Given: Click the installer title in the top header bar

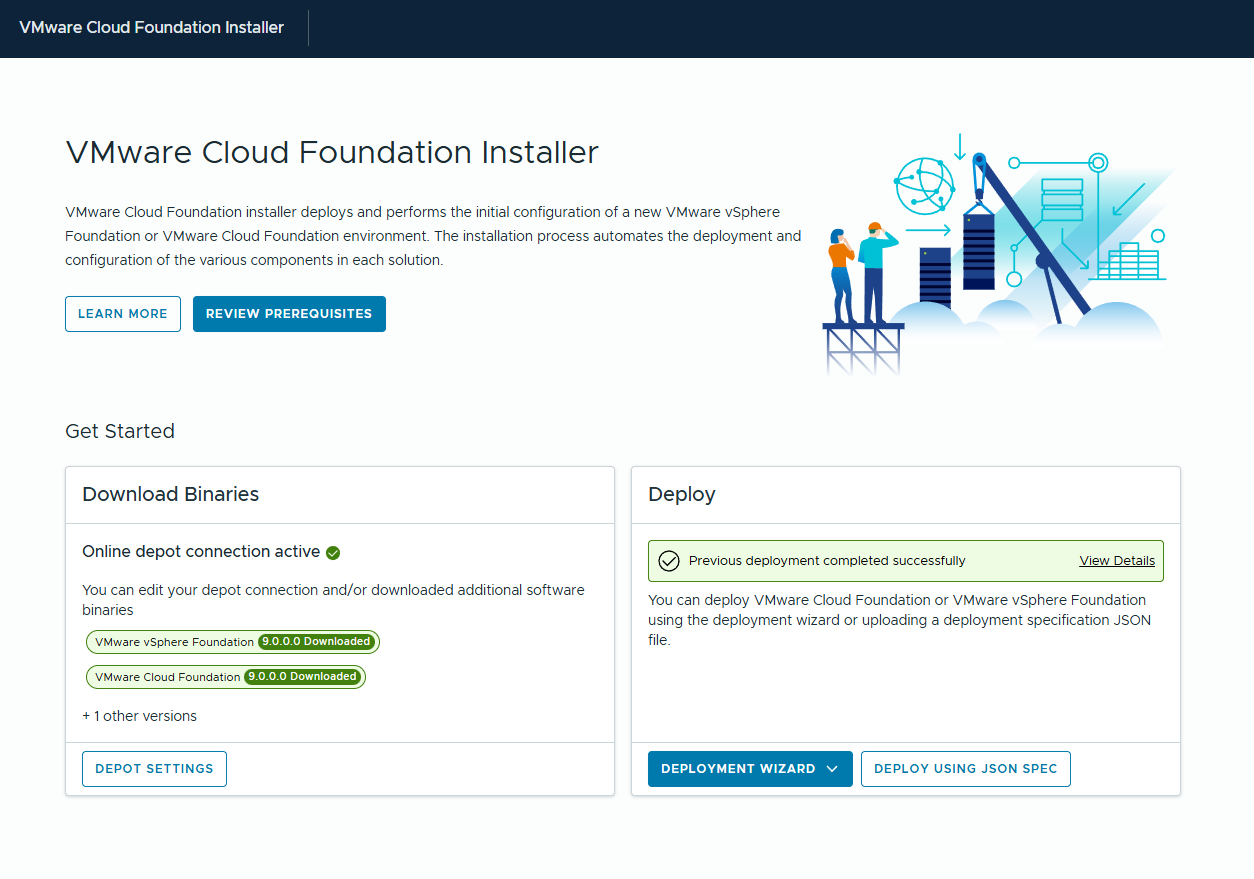Looking at the screenshot, I should (x=151, y=28).
